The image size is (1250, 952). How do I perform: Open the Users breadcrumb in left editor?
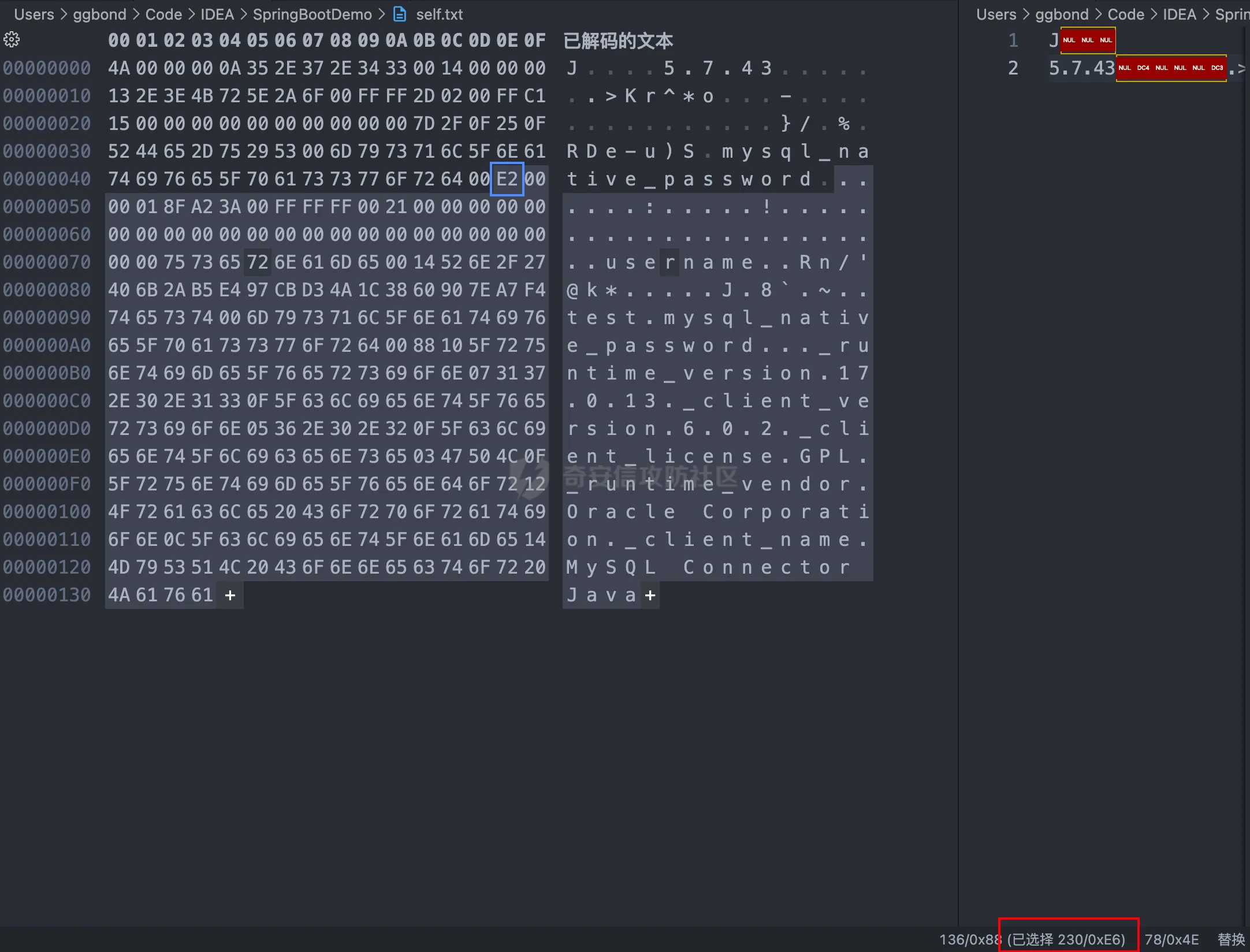pos(34,14)
